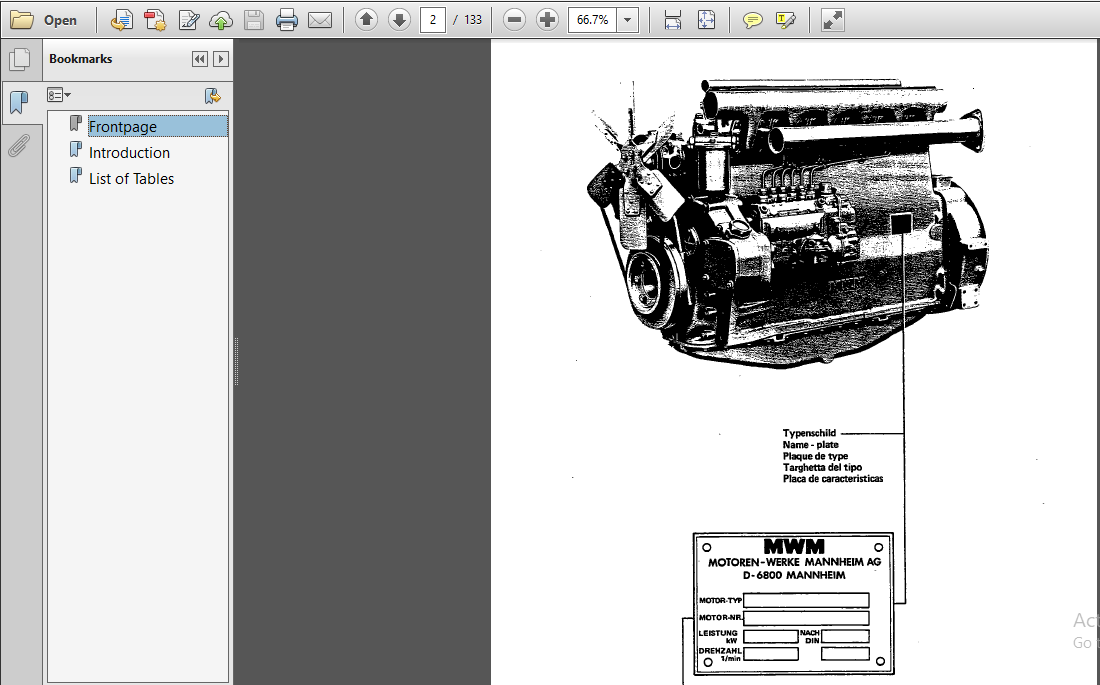This screenshot has height=685, width=1100.
Task: Click the Bookmarks panel title
Action: coord(81,59)
